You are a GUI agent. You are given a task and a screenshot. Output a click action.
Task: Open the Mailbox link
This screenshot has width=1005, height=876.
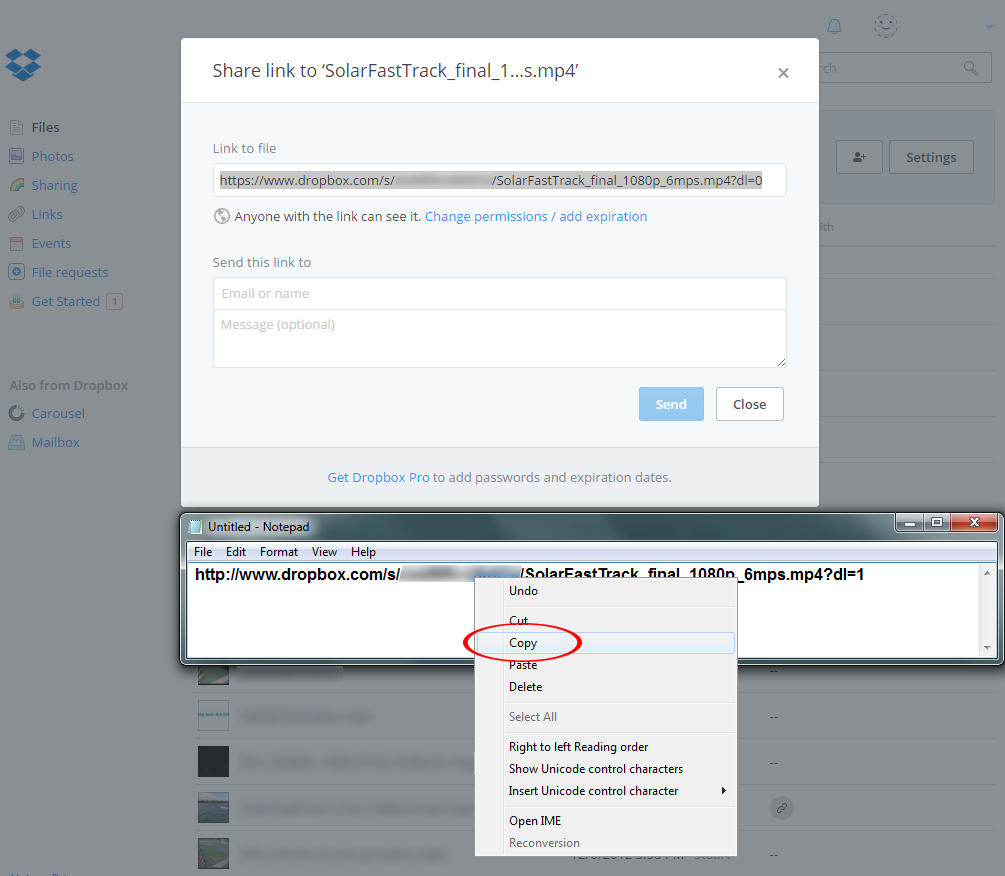click(x=56, y=442)
